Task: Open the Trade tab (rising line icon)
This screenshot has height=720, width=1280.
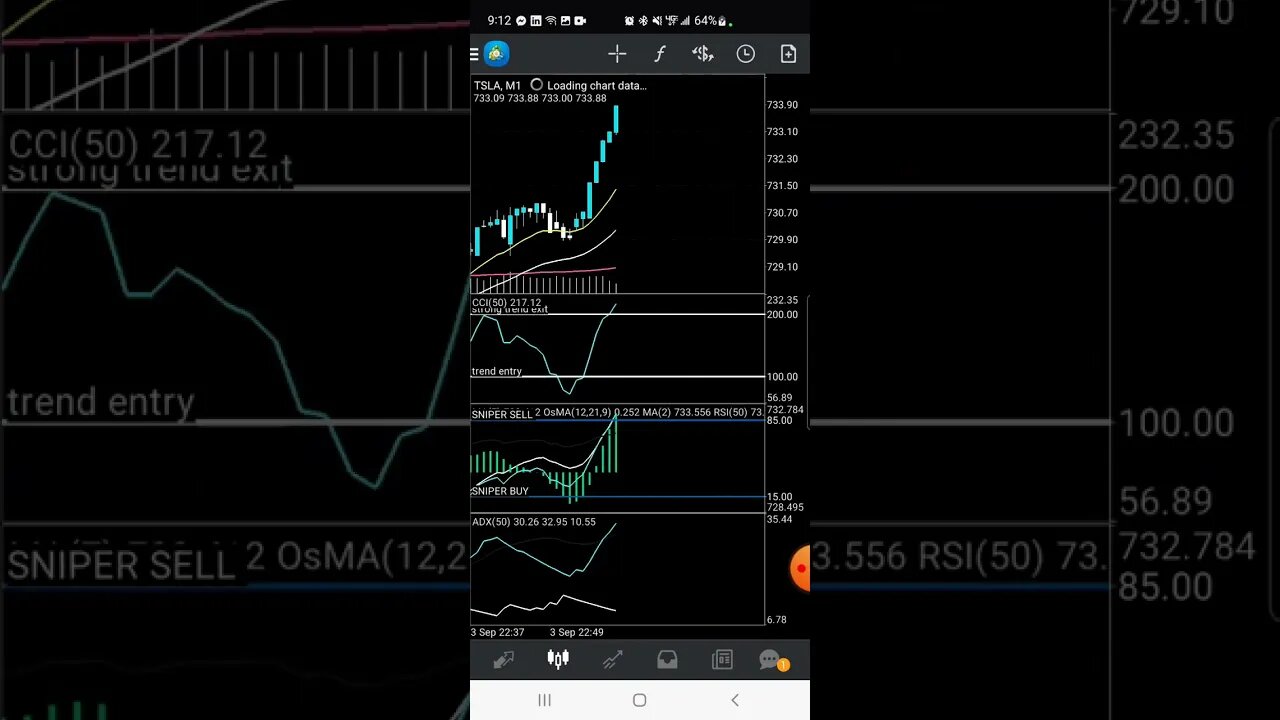Action: [x=613, y=660]
